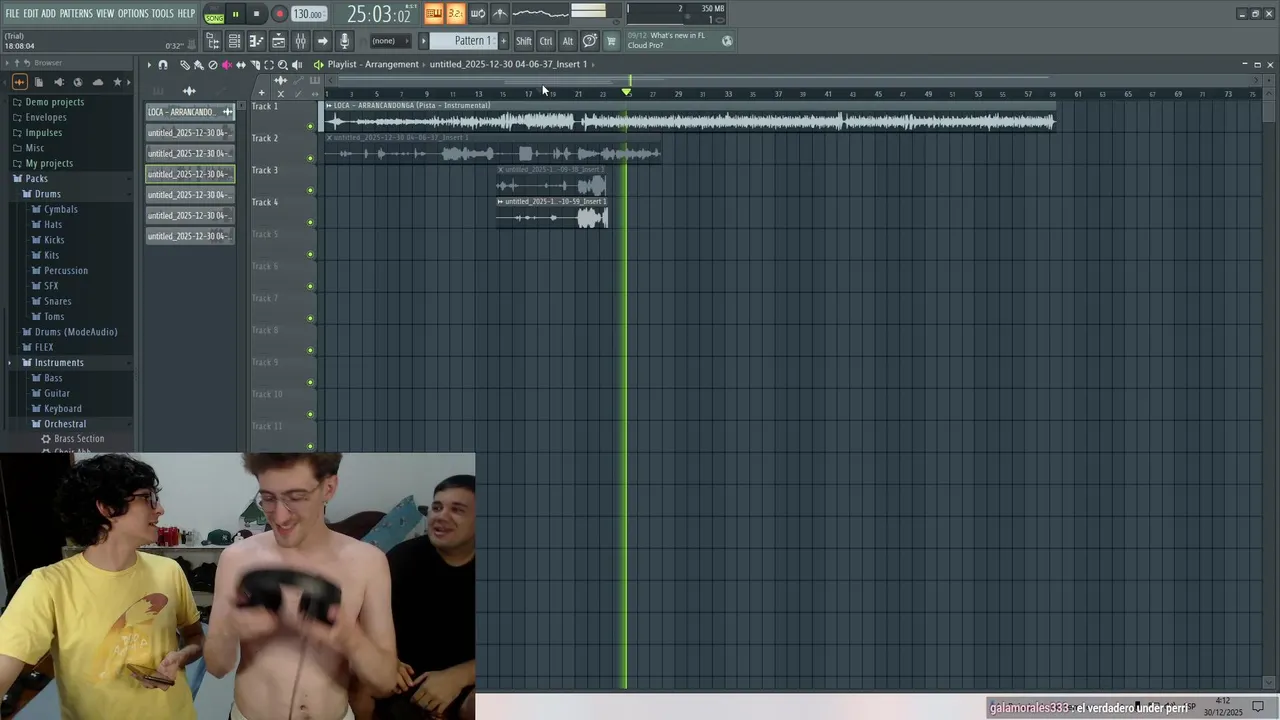Viewport: 1280px width, 720px height.
Task: Open the browser files tab icon
Action: [39, 82]
